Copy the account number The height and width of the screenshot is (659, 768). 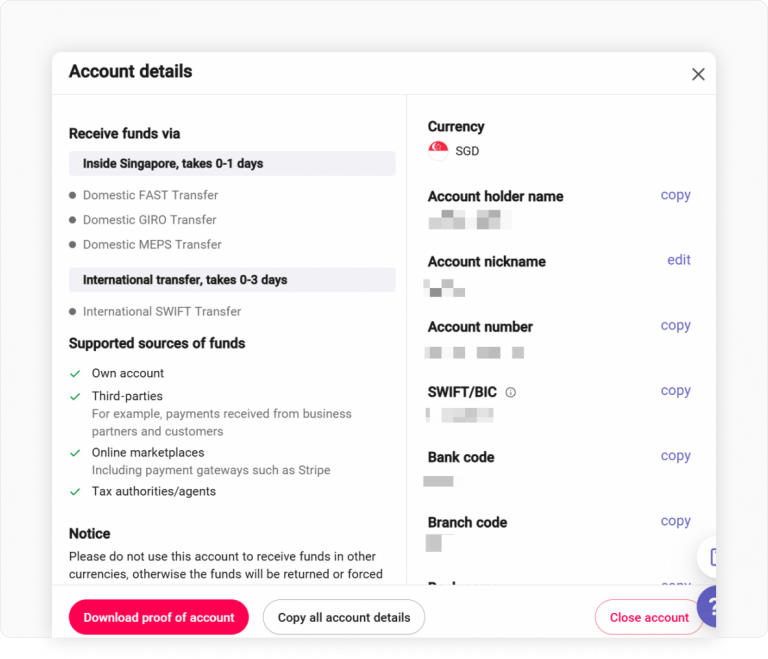pyautogui.click(x=675, y=325)
